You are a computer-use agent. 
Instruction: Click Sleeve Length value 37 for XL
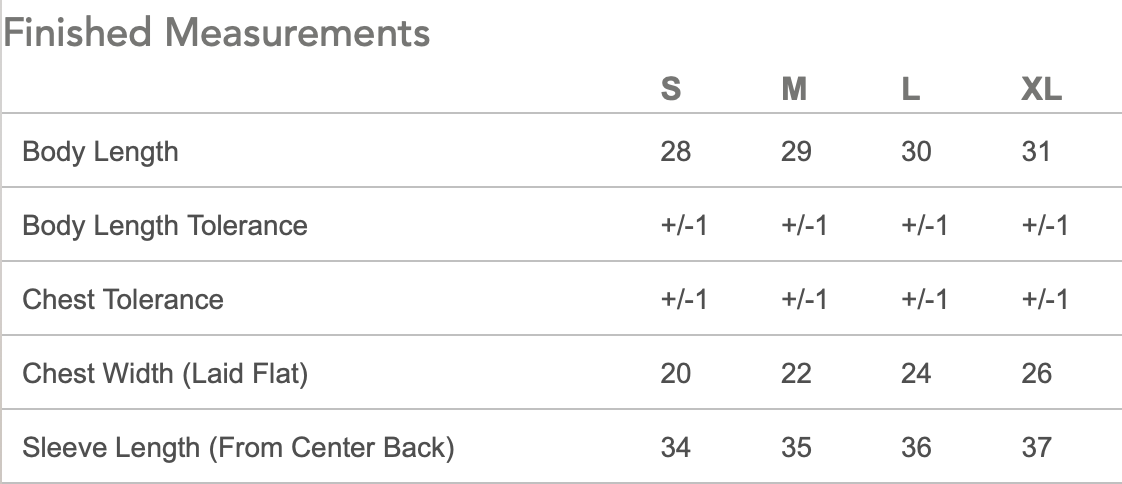[1037, 447]
